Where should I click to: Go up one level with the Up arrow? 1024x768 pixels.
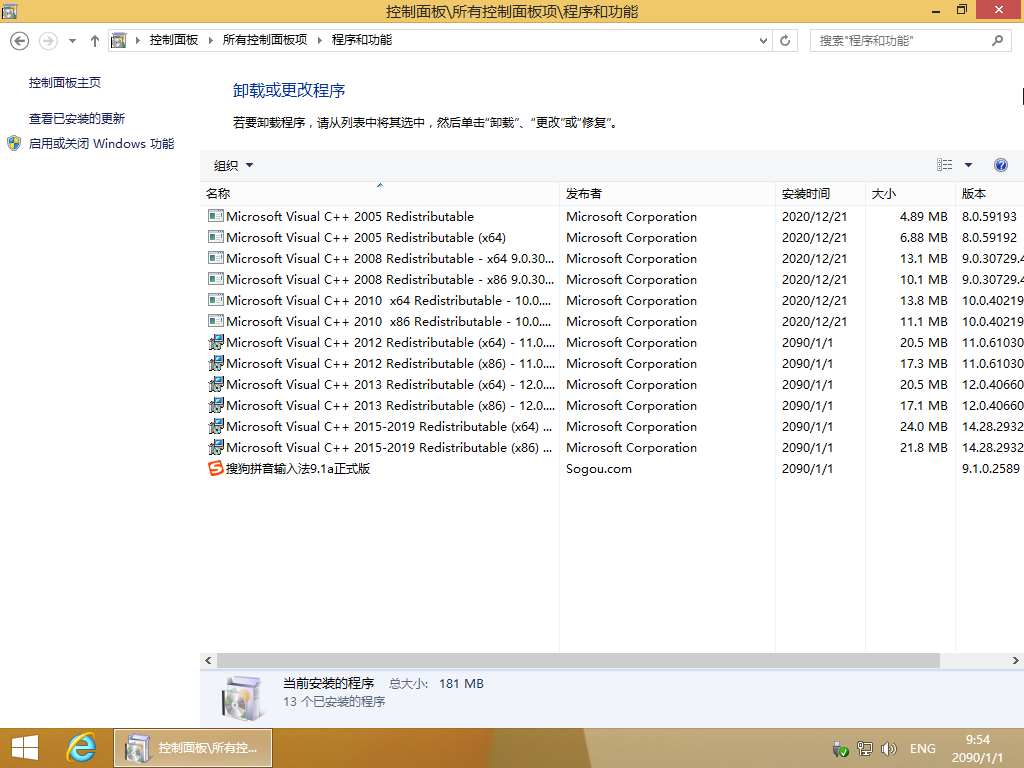click(x=95, y=41)
